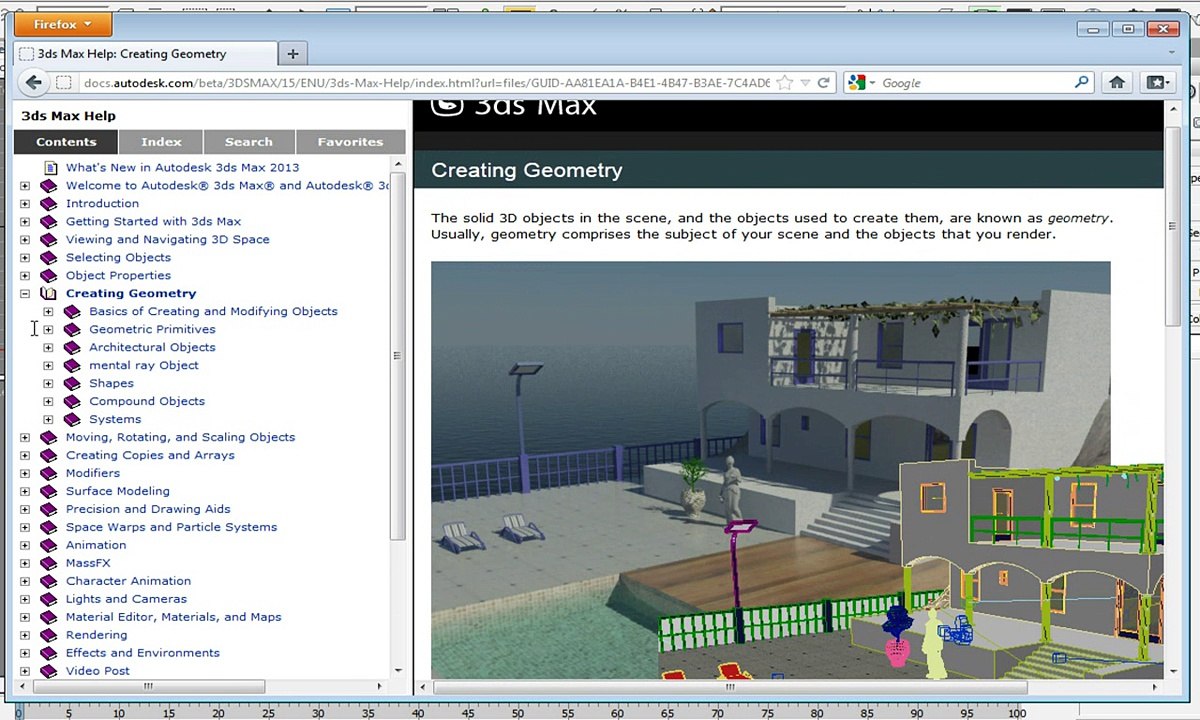Open the Firefox application menu
Viewport: 1200px width, 720px height.
(x=63, y=24)
